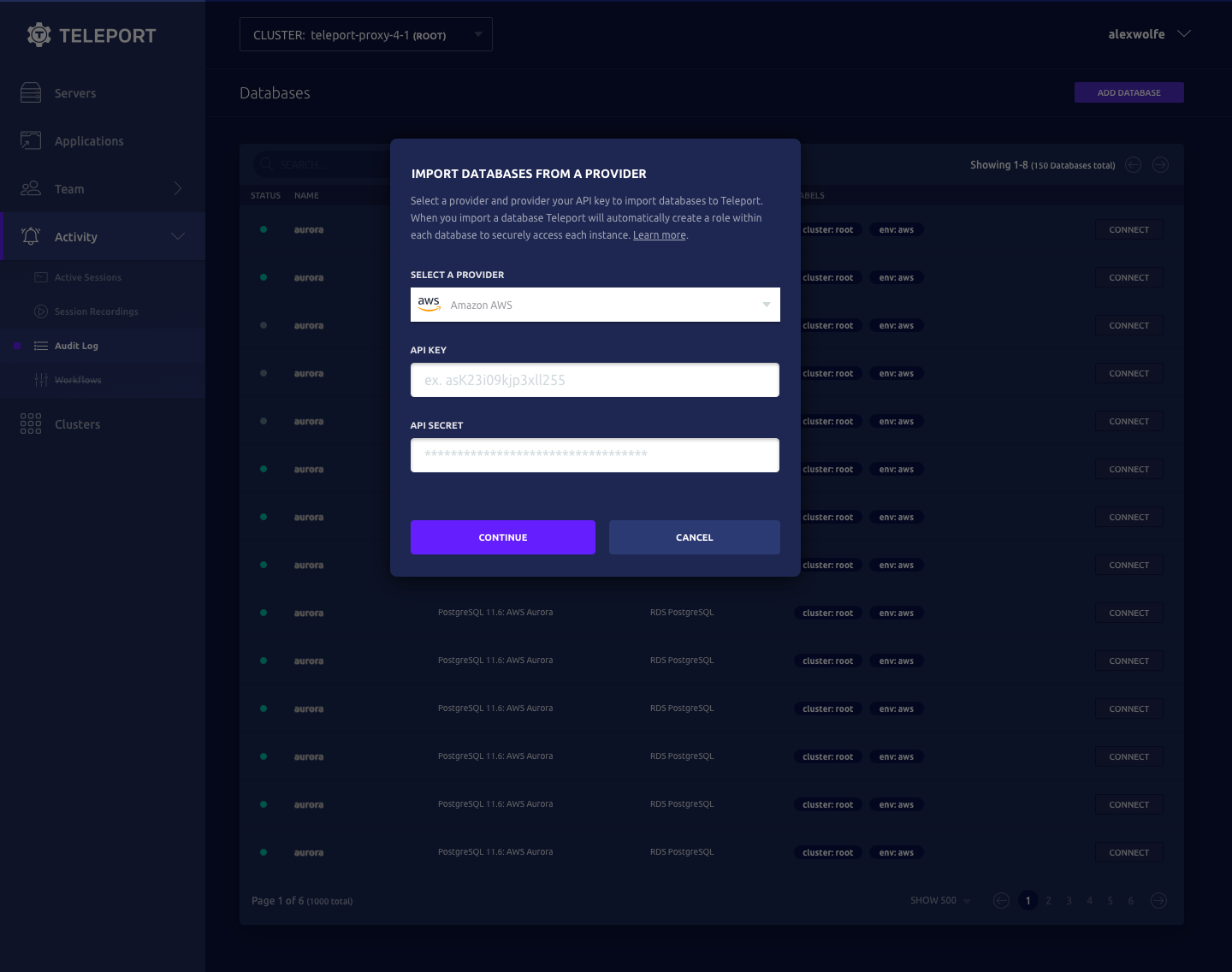
Task: Select Audit Log in sidebar
Action: [76, 346]
